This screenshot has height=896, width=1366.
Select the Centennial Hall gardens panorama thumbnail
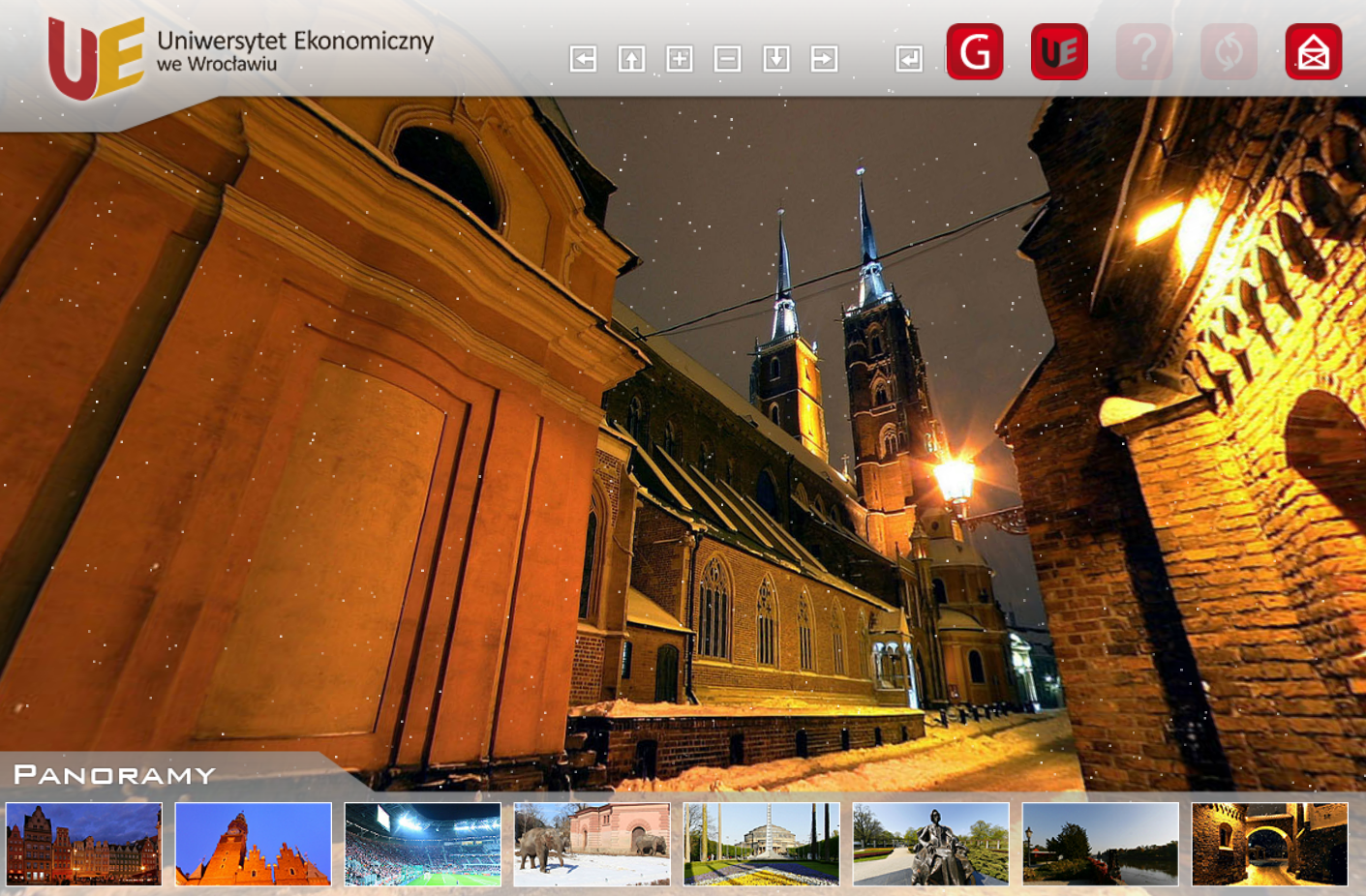(761, 844)
